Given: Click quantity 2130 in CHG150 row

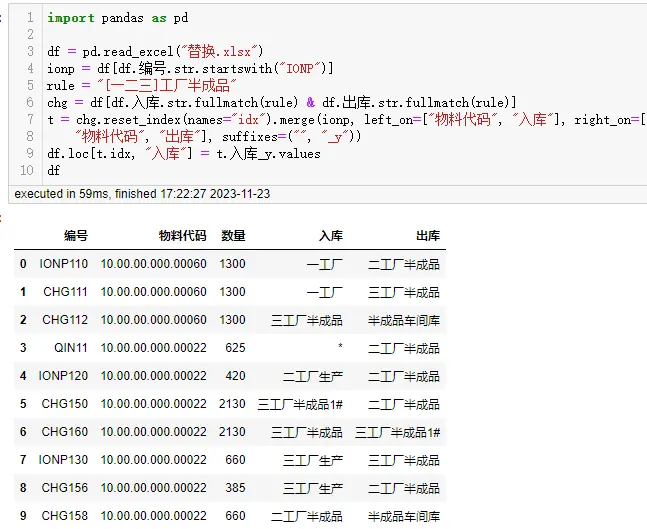Looking at the screenshot, I should pos(232,404).
